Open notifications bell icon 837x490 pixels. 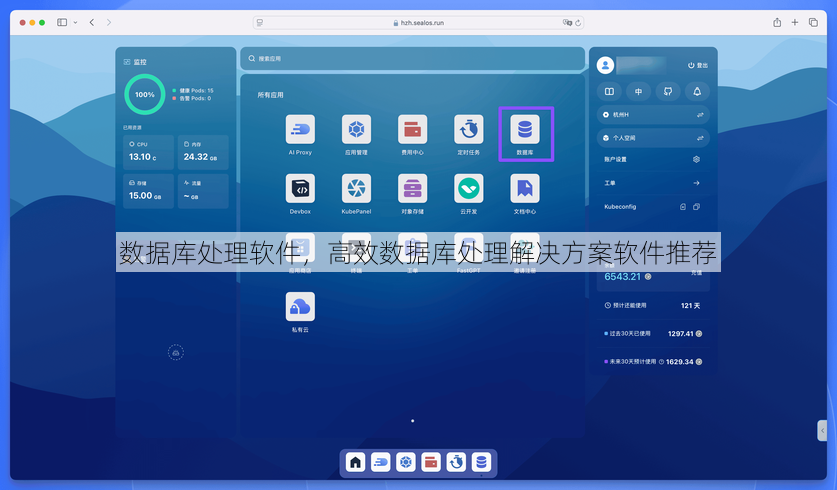697,92
